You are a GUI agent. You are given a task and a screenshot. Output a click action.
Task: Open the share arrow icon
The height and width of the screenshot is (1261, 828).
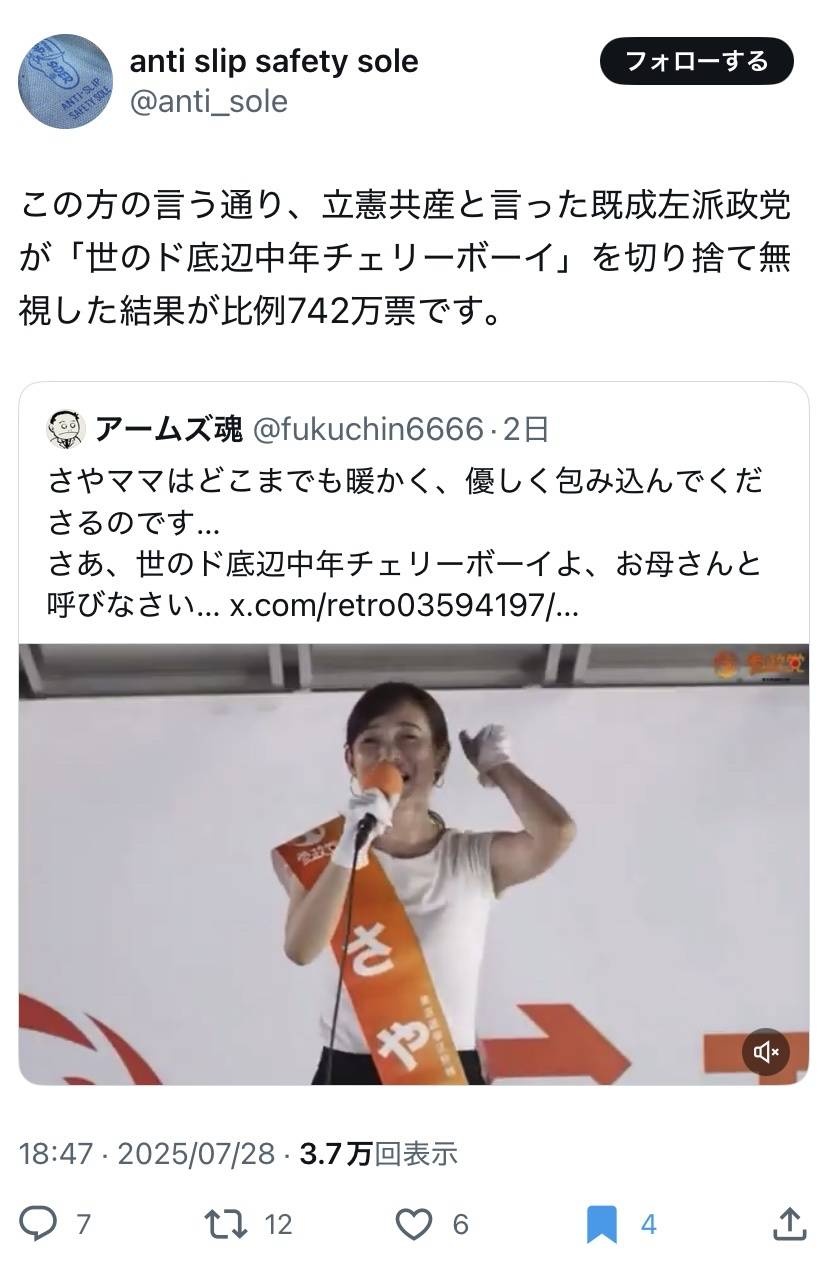(x=790, y=1222)
